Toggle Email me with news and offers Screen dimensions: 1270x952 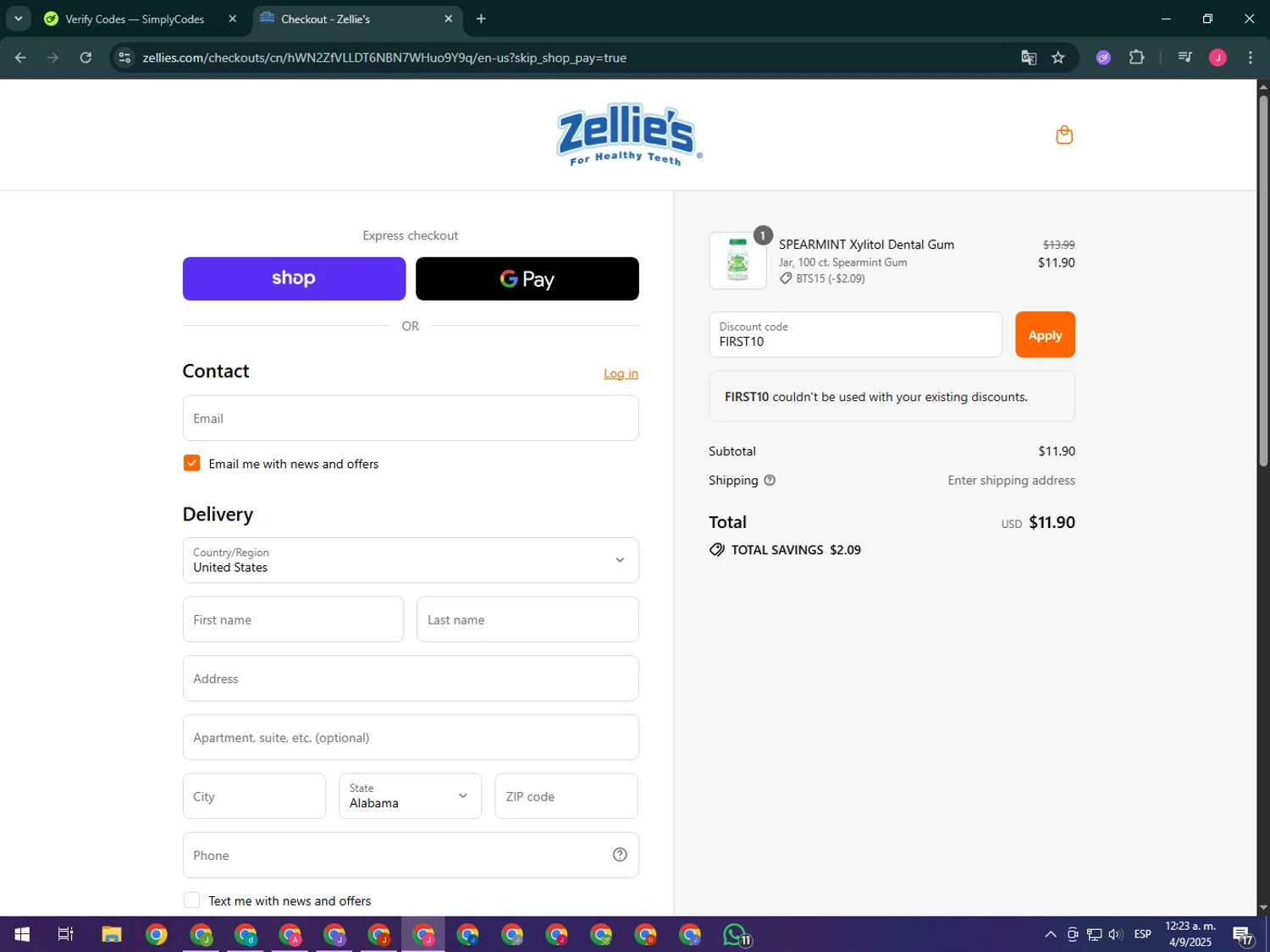click(192, 463)
